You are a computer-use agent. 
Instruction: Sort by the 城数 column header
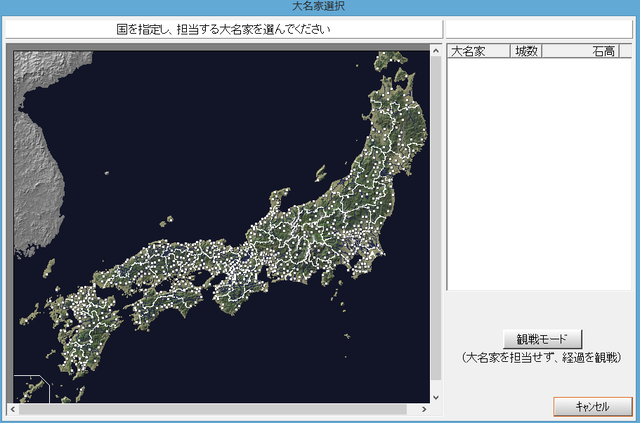point(526,51)
